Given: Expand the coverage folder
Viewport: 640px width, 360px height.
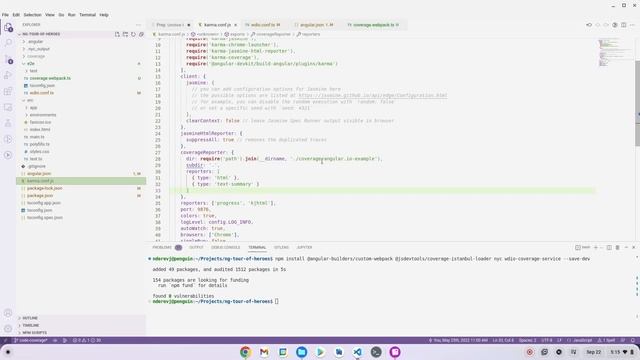Looking at the screenshot, I should point(81,56).
